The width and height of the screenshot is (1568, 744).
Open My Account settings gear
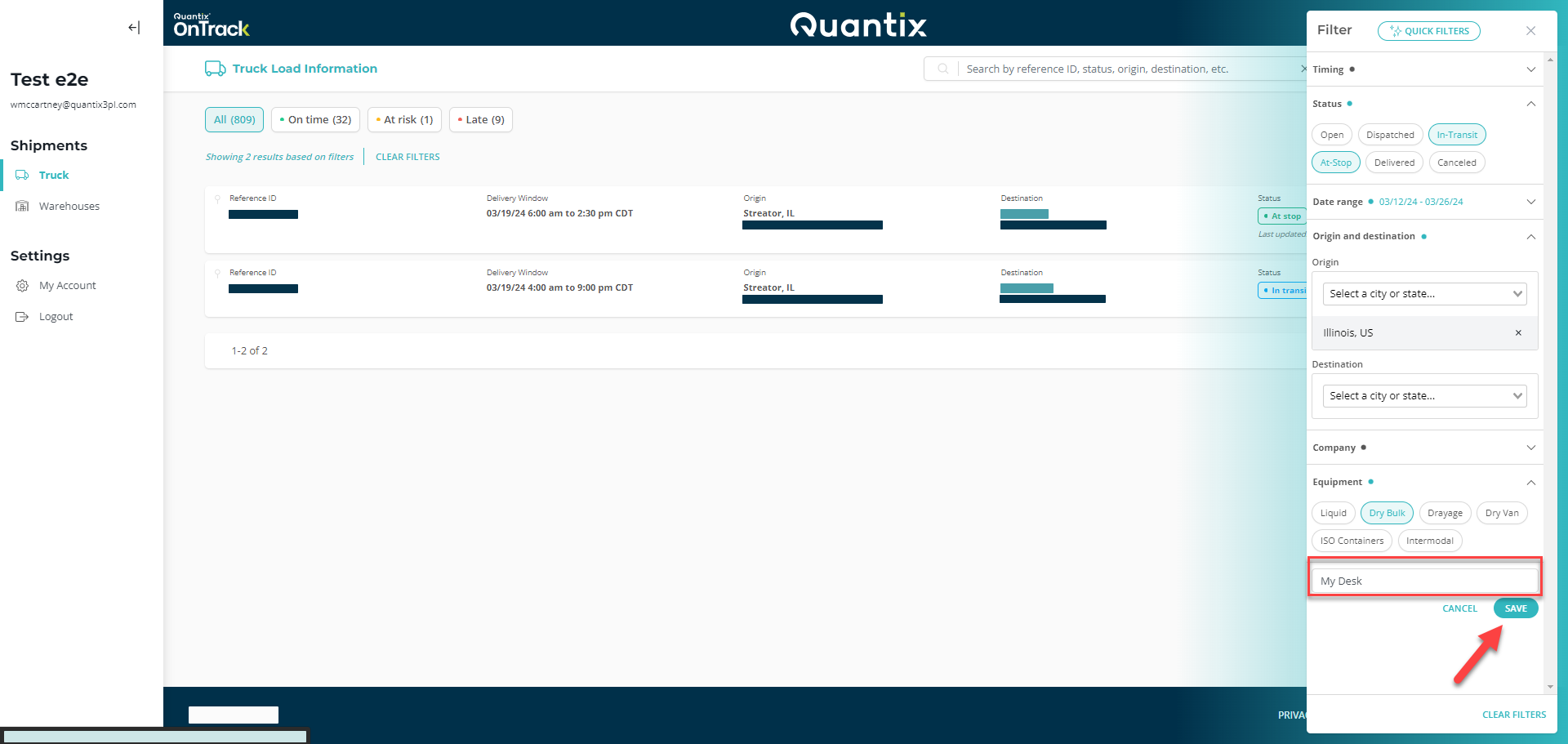(22, 286)
